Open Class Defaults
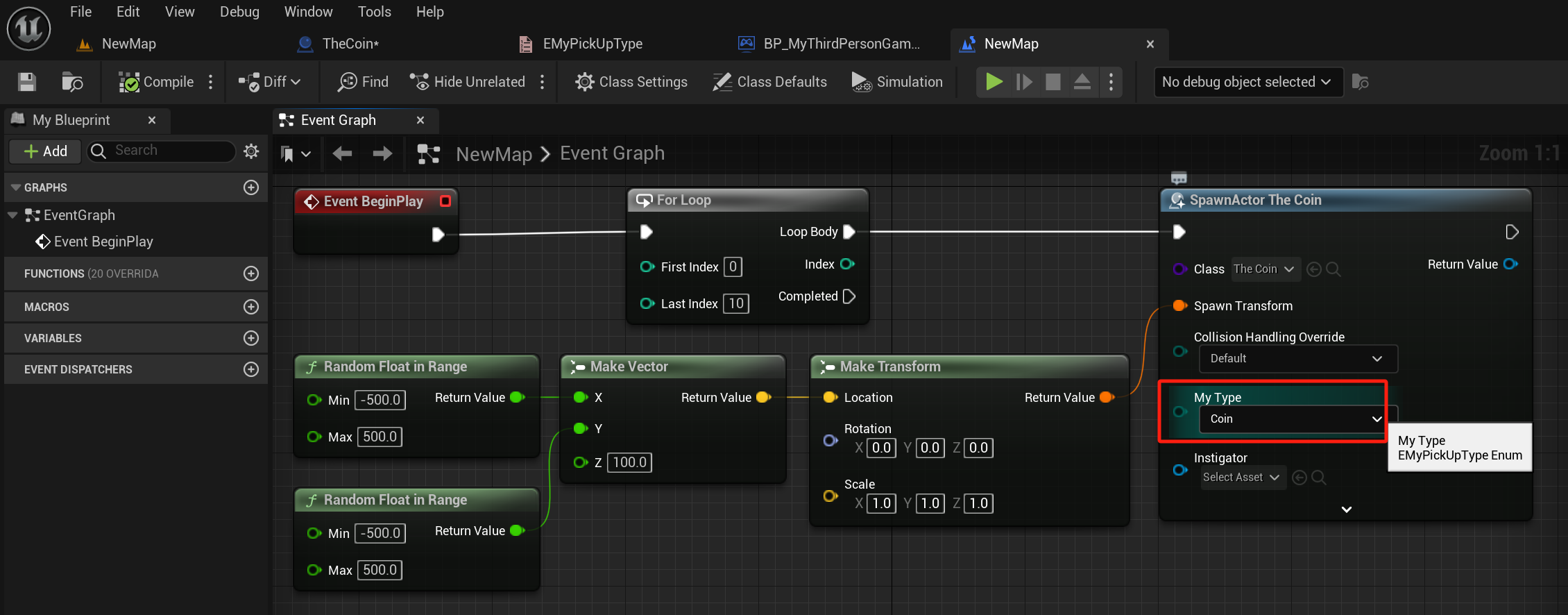Viewport: 1568px width, 615px height. pos(770,82)
